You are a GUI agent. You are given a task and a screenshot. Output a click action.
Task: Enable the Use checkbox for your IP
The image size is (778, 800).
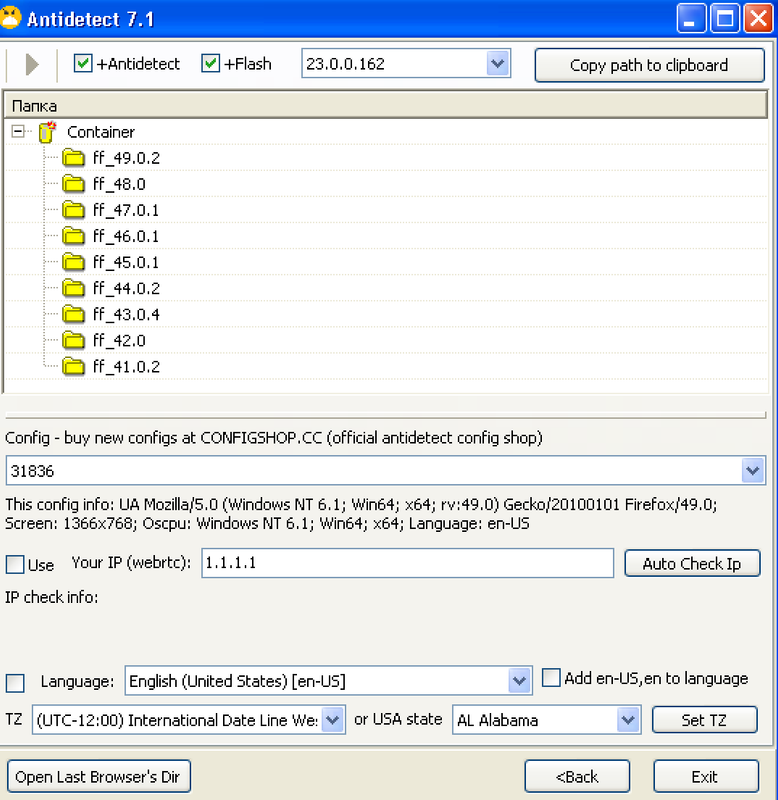(15, 565)
